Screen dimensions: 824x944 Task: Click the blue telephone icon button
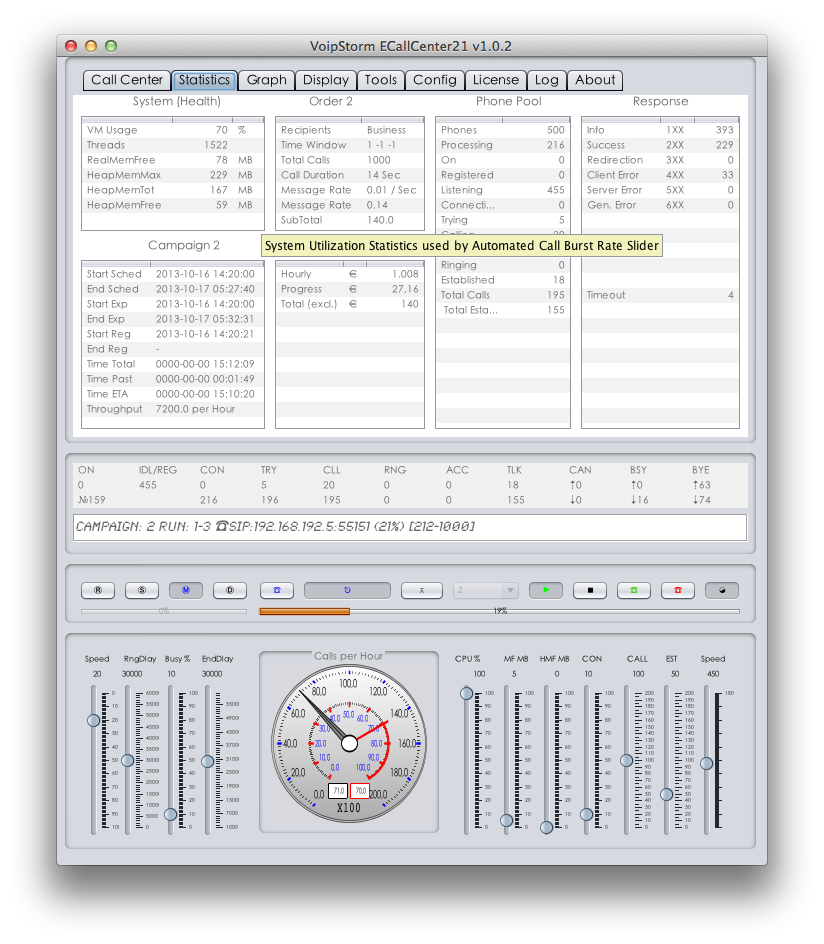pos(277,591)
